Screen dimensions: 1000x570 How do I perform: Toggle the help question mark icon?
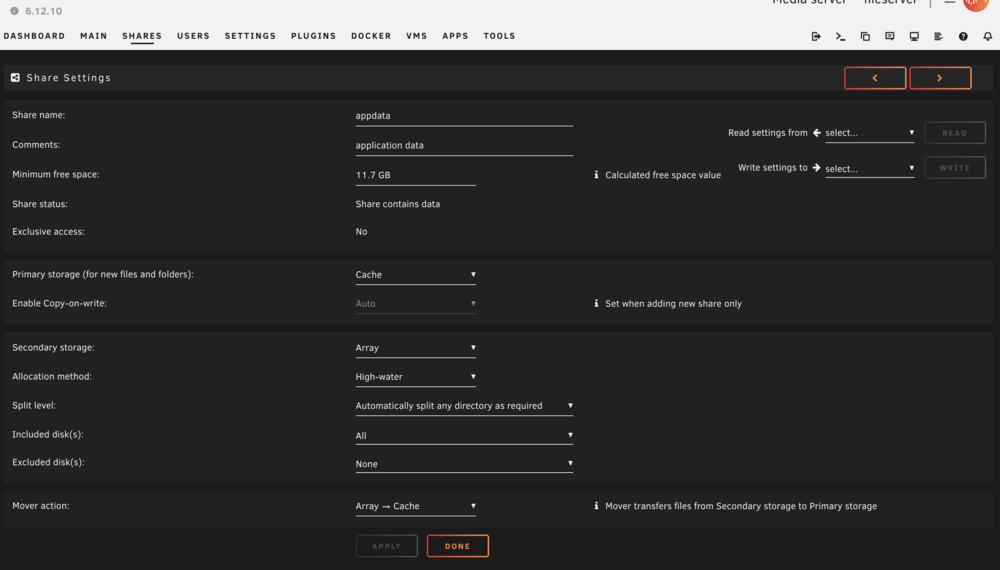pos(963,36)
